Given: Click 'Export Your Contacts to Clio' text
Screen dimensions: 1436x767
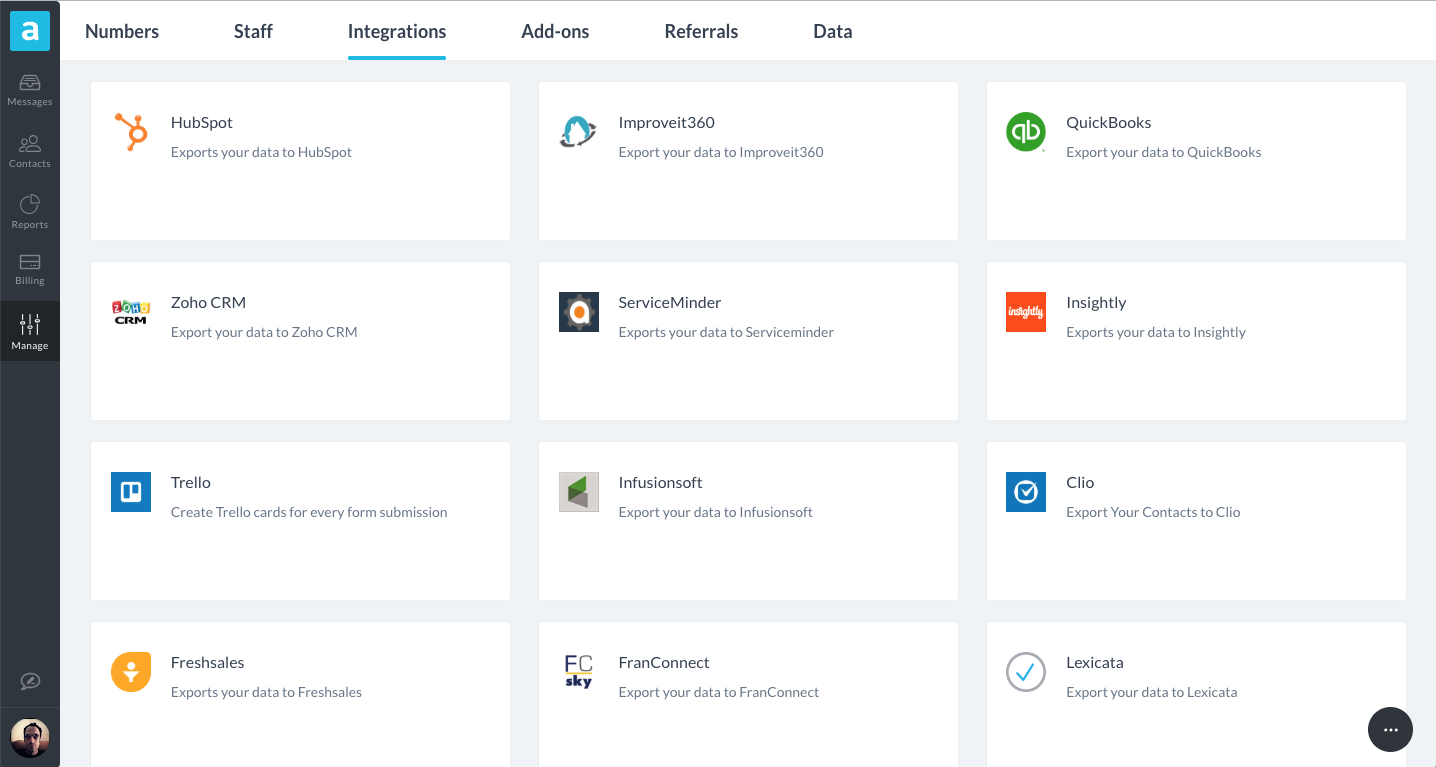Looking at the screenshot, I should 1153,512.
